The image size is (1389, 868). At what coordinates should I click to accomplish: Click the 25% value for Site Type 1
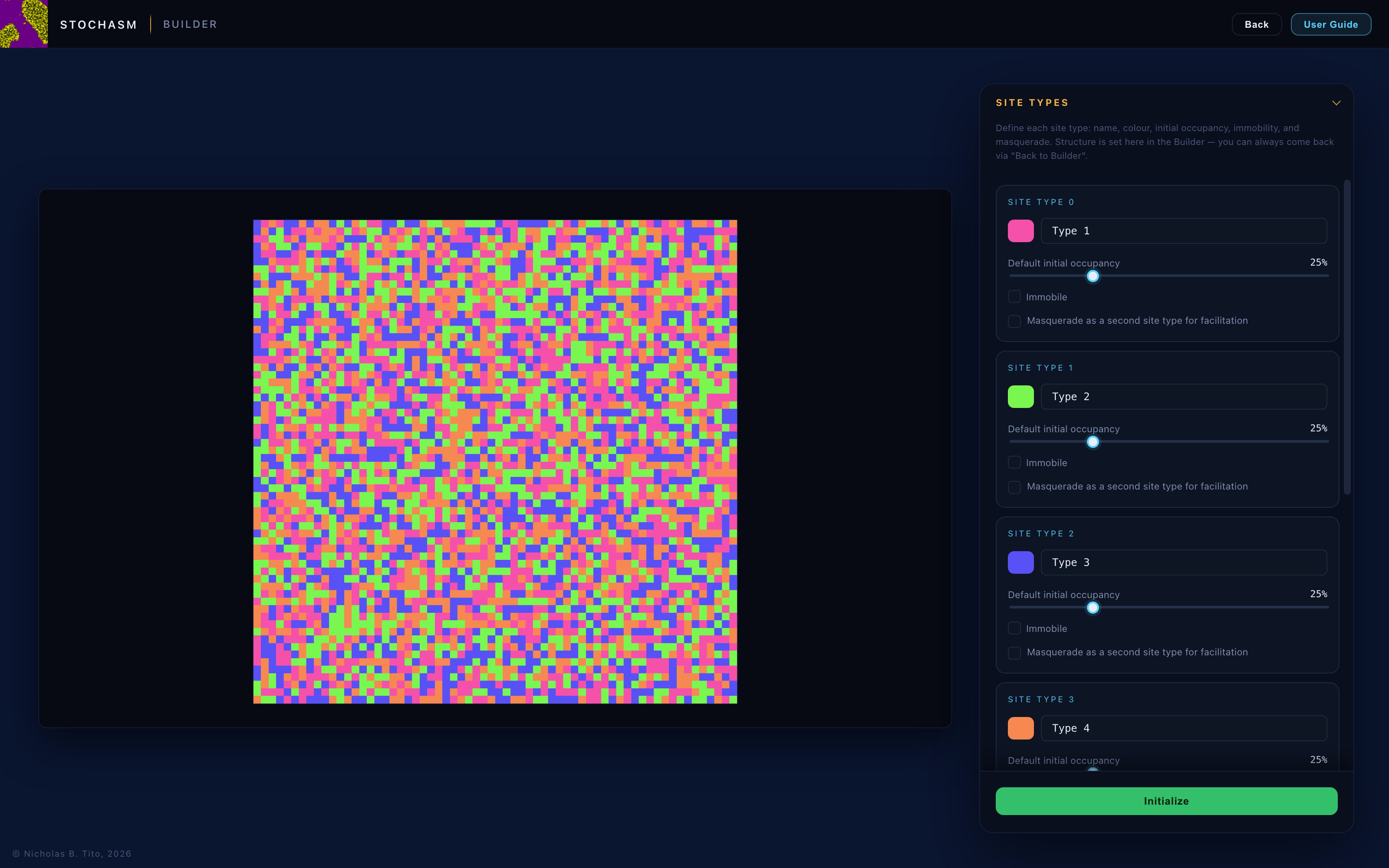pyautogui.click(x=1318, y=428)
